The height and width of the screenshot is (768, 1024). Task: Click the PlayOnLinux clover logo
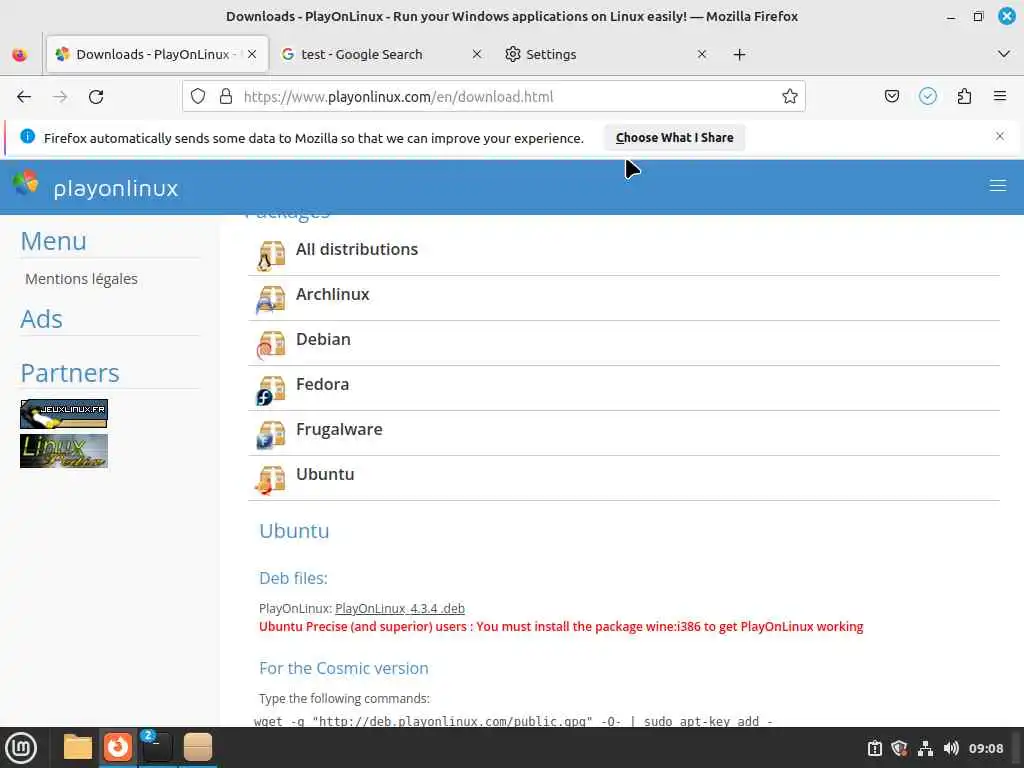click(x=25, y=183)
